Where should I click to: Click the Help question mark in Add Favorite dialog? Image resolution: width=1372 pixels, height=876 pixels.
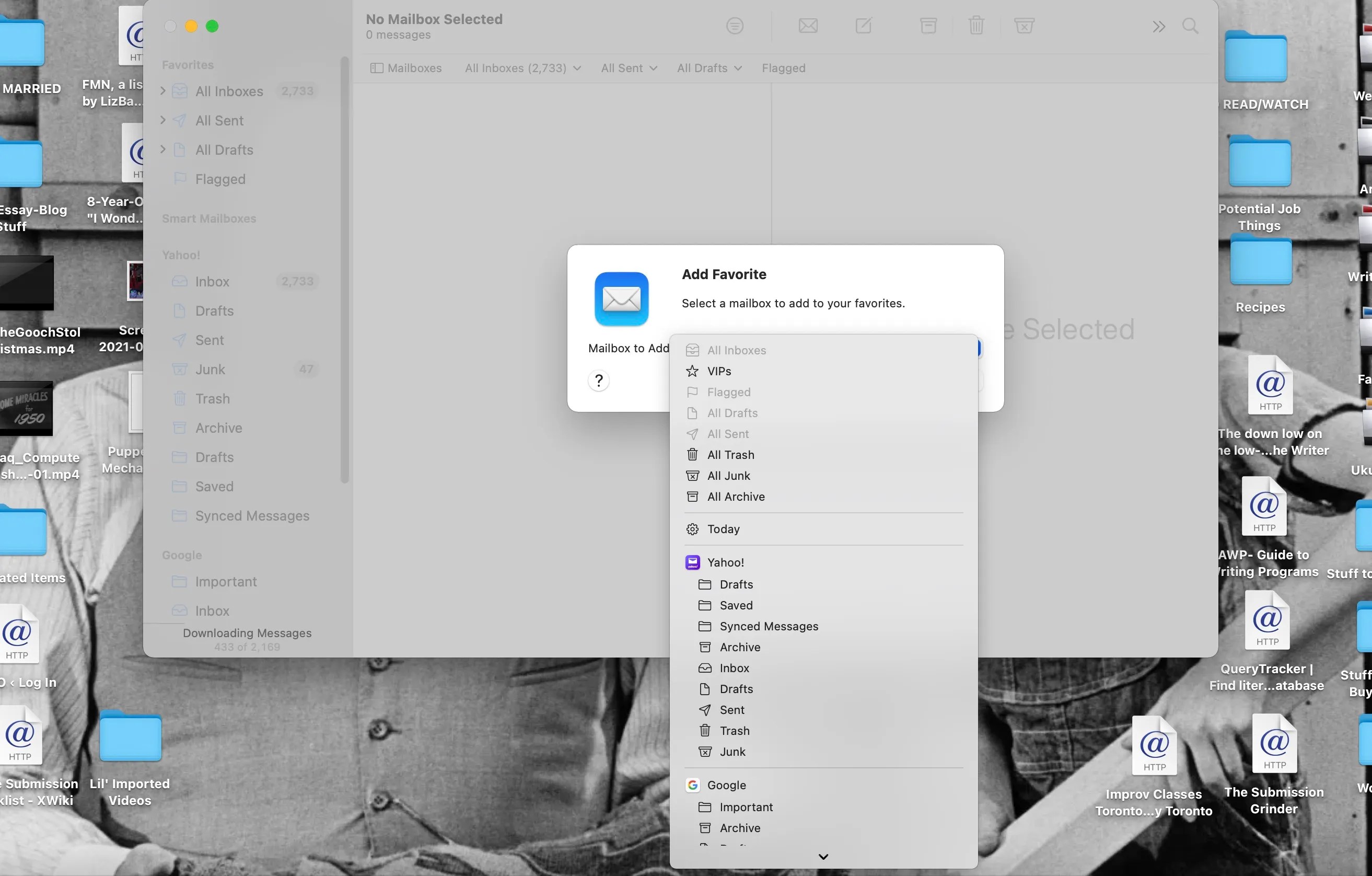coord(598,380)
